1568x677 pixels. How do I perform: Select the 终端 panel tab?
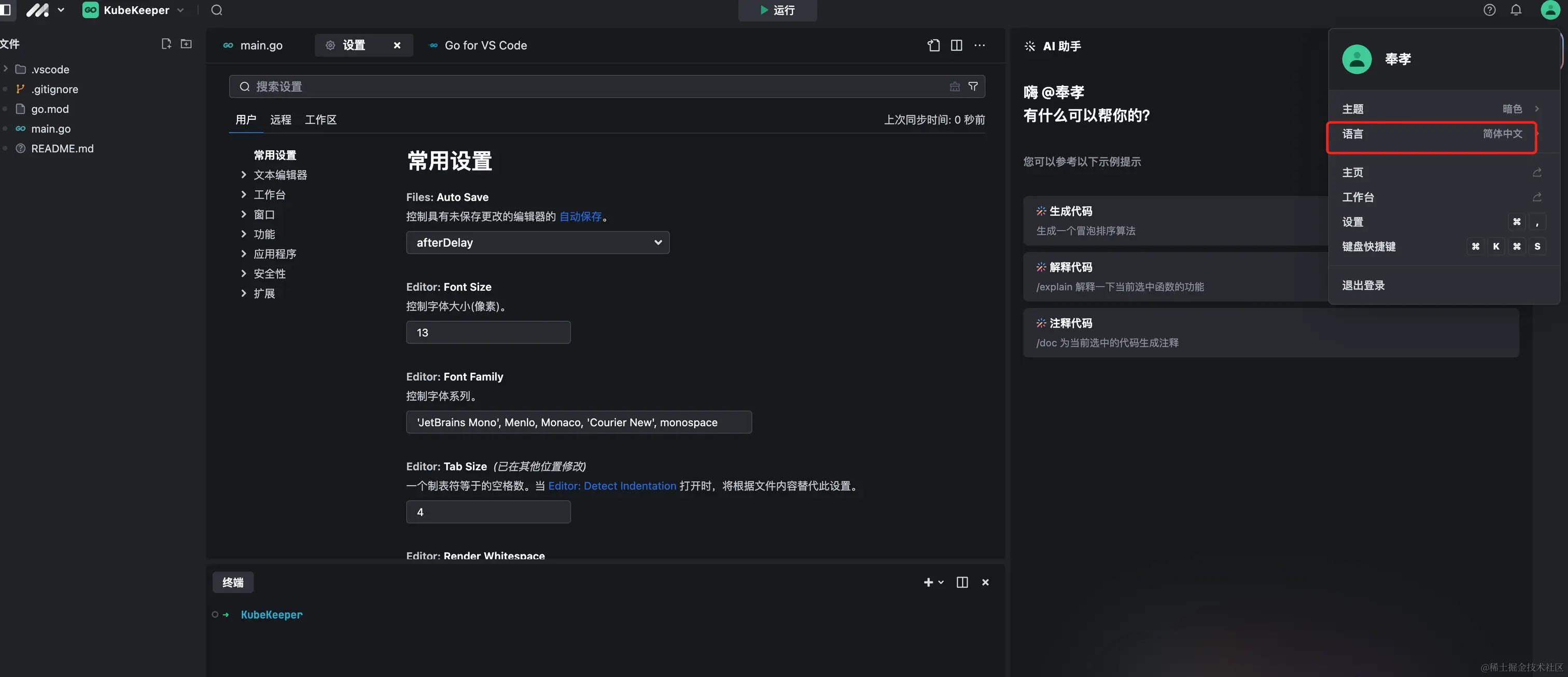tap(232, 582)
